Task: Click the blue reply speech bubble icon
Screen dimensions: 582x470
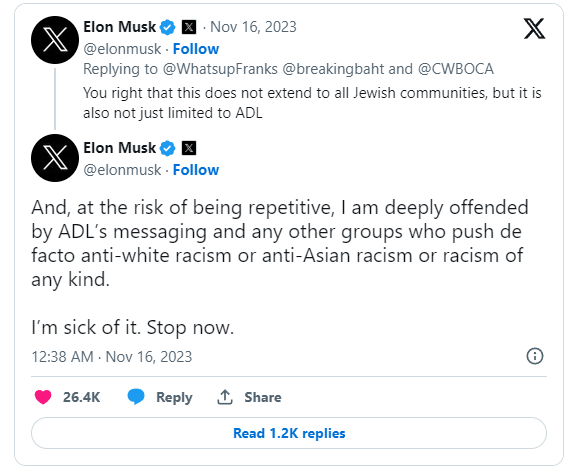Action: coord(136,396)
